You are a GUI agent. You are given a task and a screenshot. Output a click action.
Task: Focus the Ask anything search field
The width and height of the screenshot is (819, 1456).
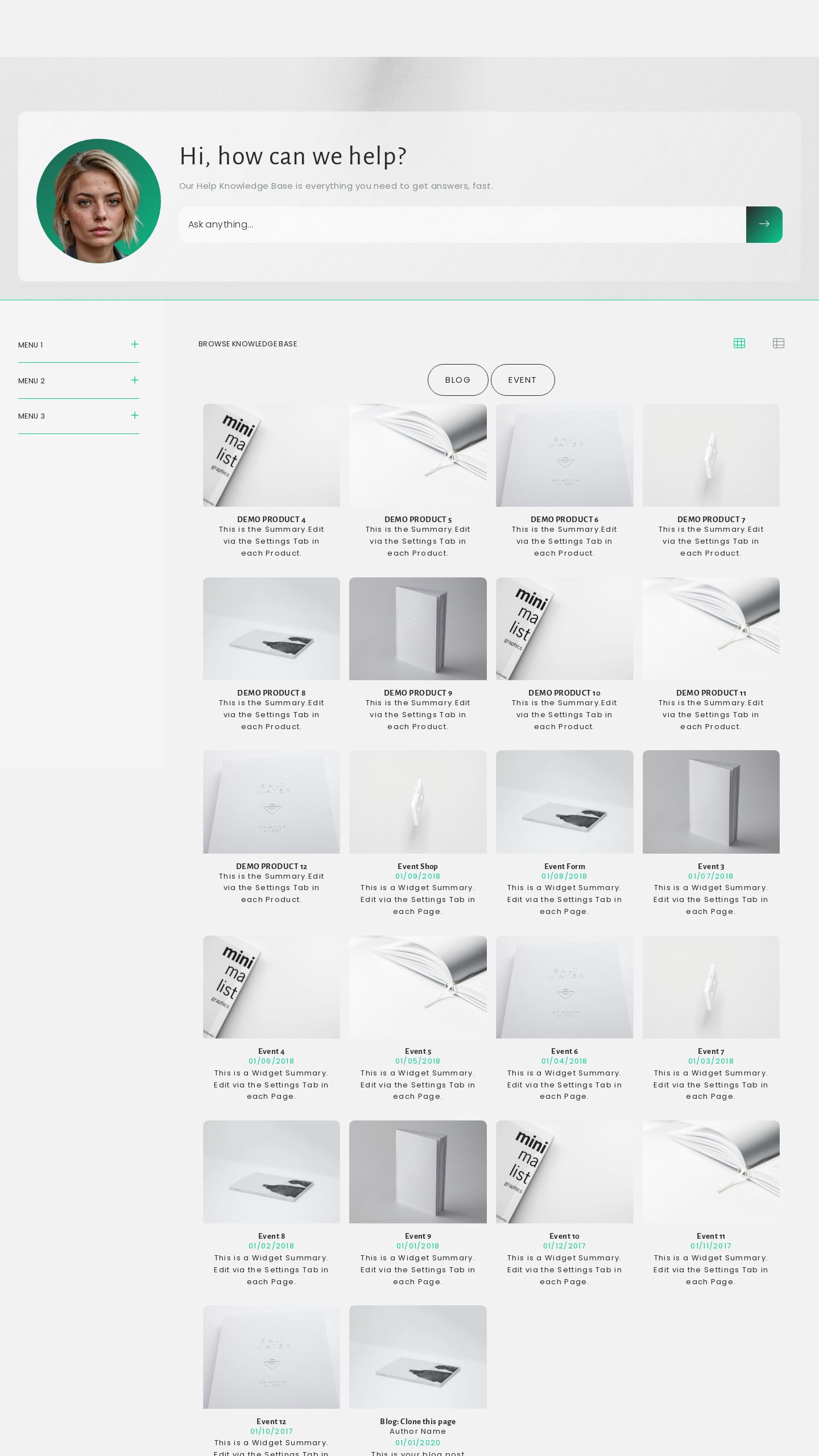click(462, 224)
